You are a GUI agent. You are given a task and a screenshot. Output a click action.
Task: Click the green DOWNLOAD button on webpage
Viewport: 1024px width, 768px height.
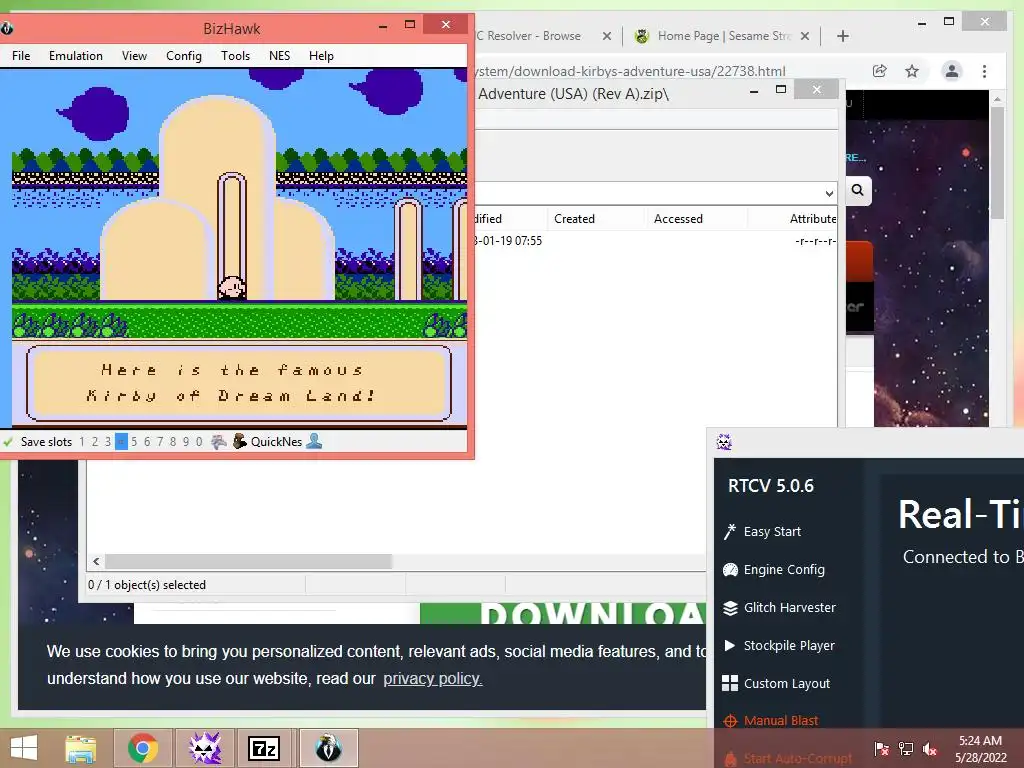563,613
